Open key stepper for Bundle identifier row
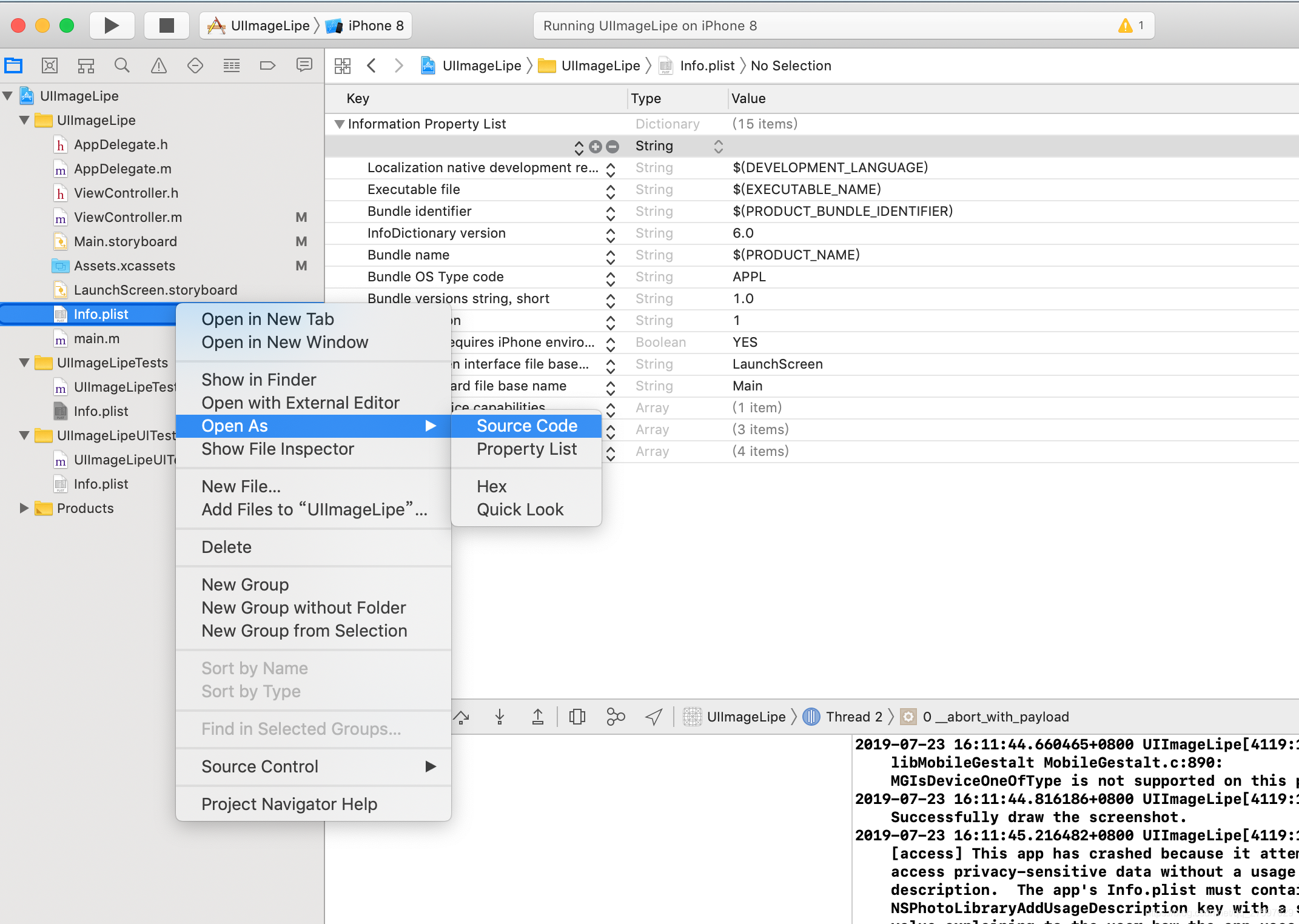This screenshot has width=1299, height=924. coord(611,212)
